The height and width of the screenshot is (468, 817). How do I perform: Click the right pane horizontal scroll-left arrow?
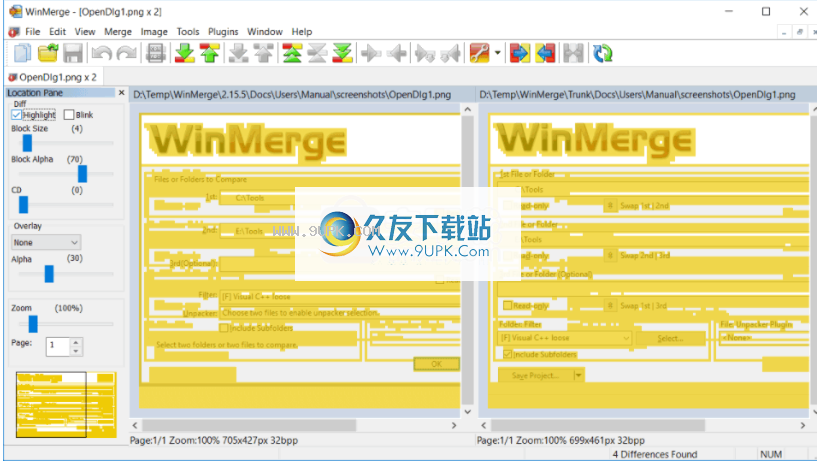484,425
